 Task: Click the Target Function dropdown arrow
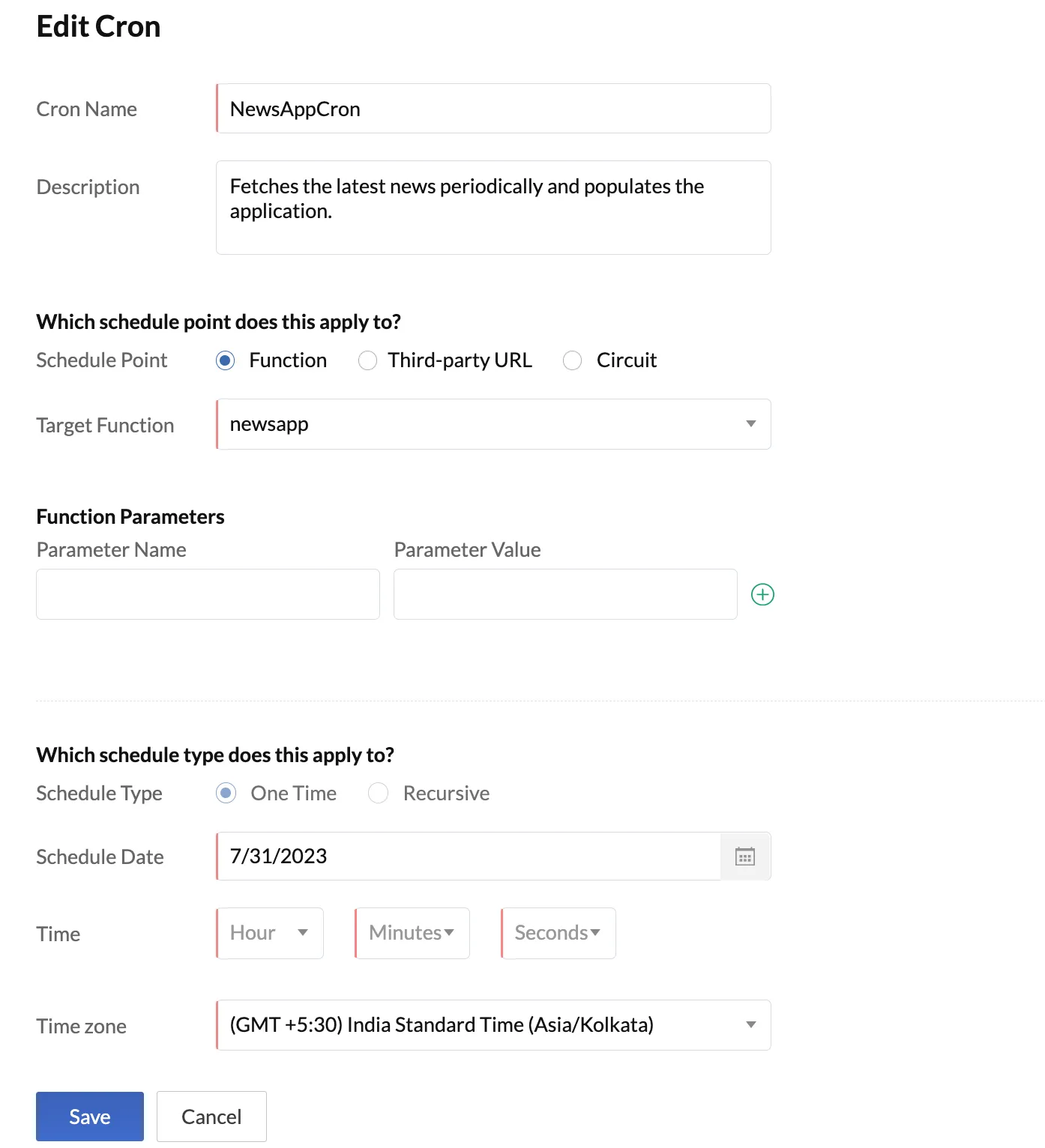pyautogui.click(x=750, y=424)
